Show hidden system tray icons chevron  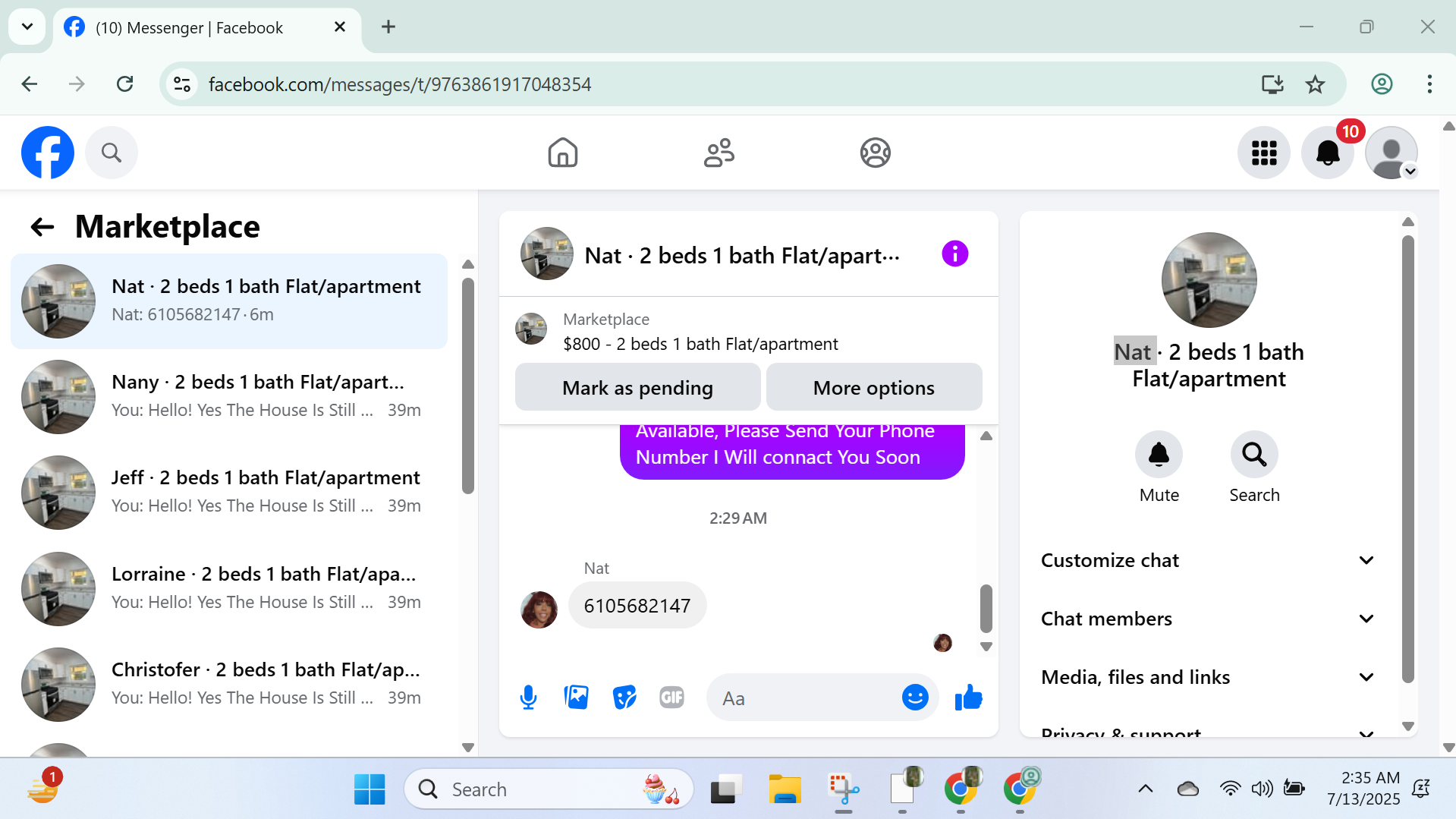pyautogui.click(x=1146, y=789)
